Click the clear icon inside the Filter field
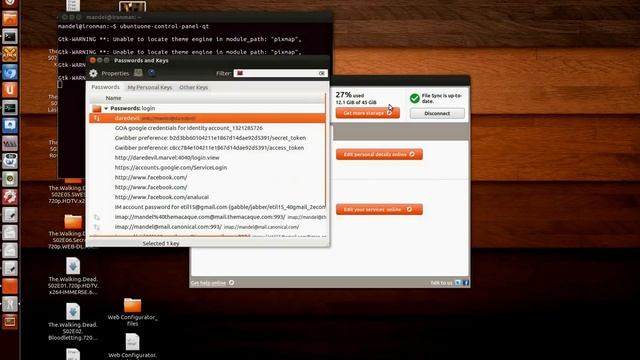The image size is (640, 360). 322,73
